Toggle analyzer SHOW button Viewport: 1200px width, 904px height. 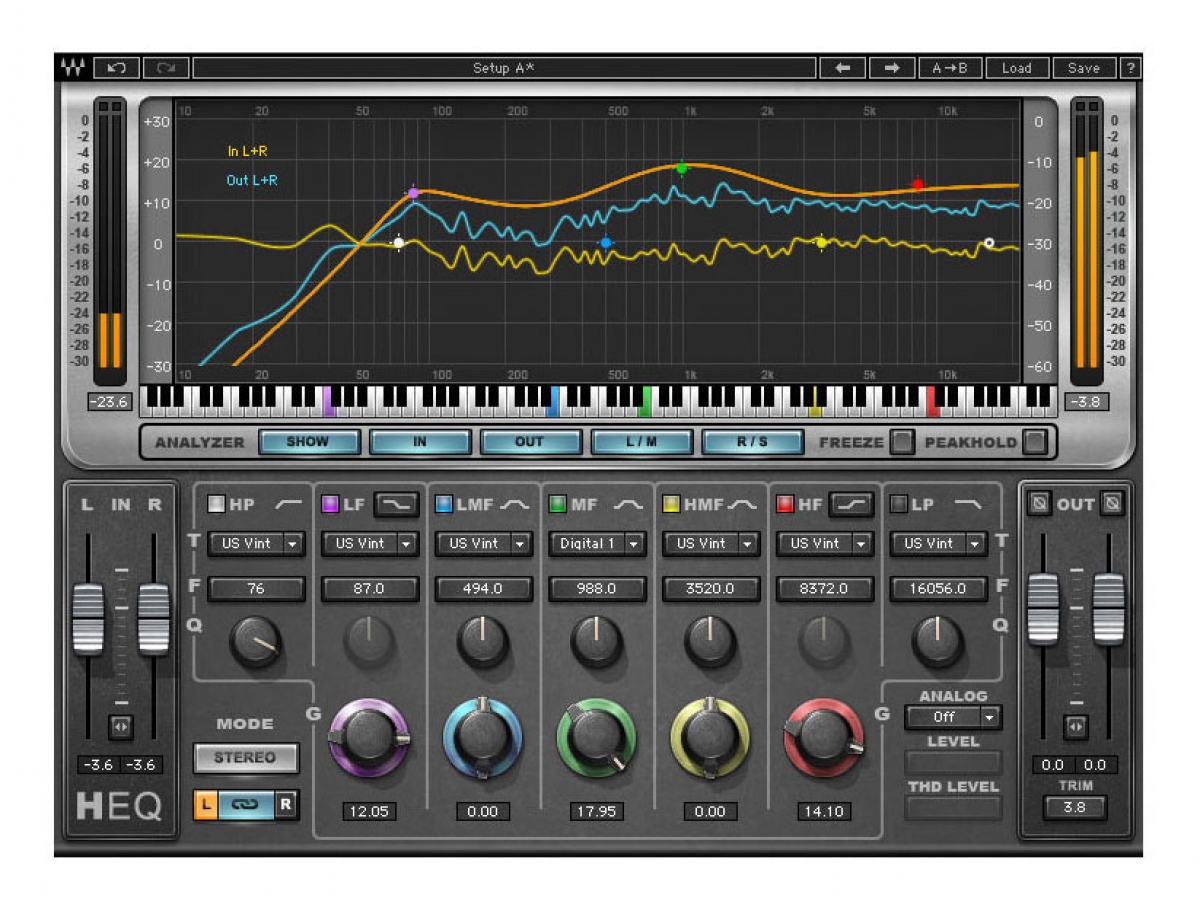pos(308,442)
